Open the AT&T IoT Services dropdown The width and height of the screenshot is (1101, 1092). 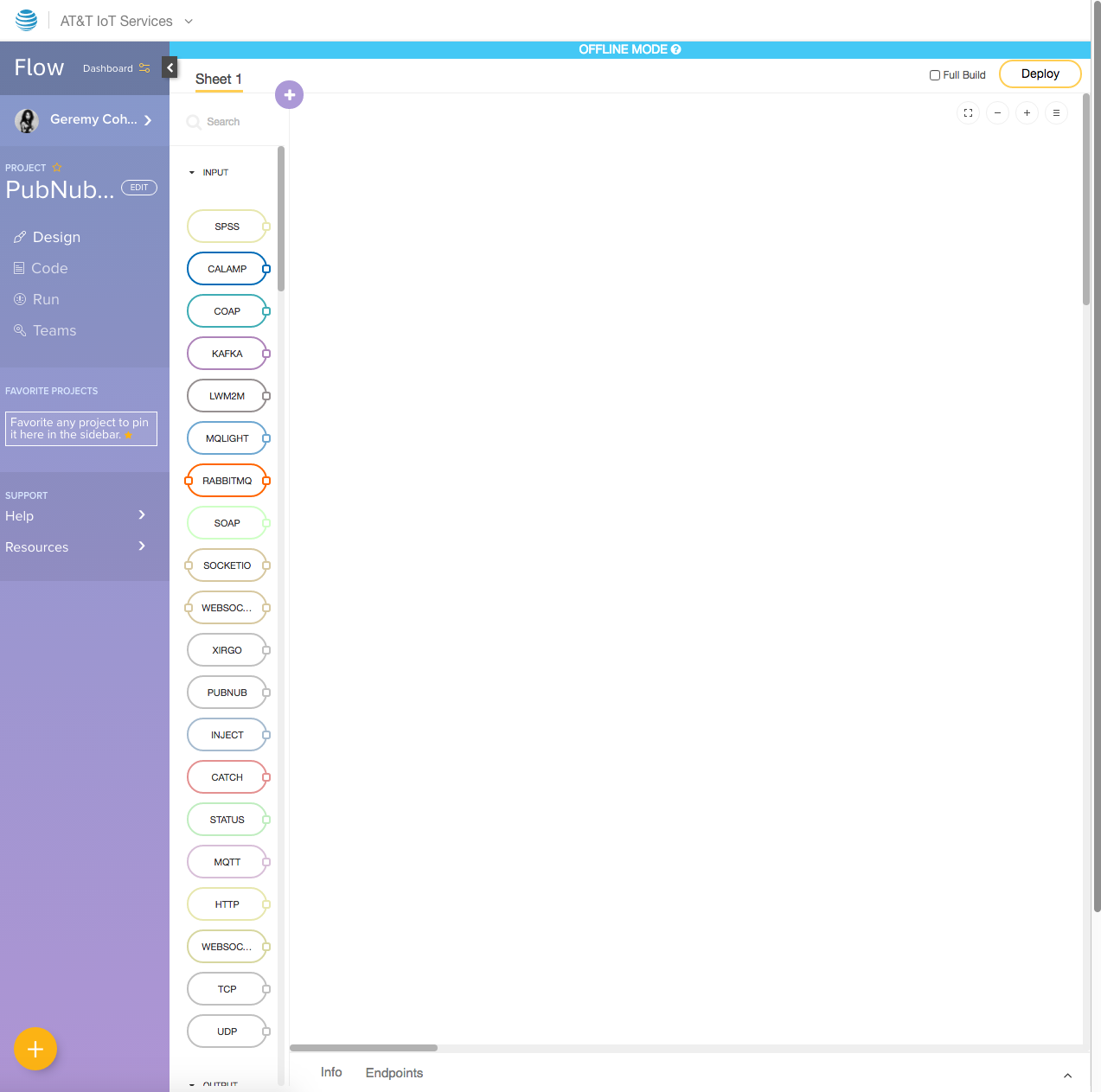pyautogui.click(x=189, y=22)
